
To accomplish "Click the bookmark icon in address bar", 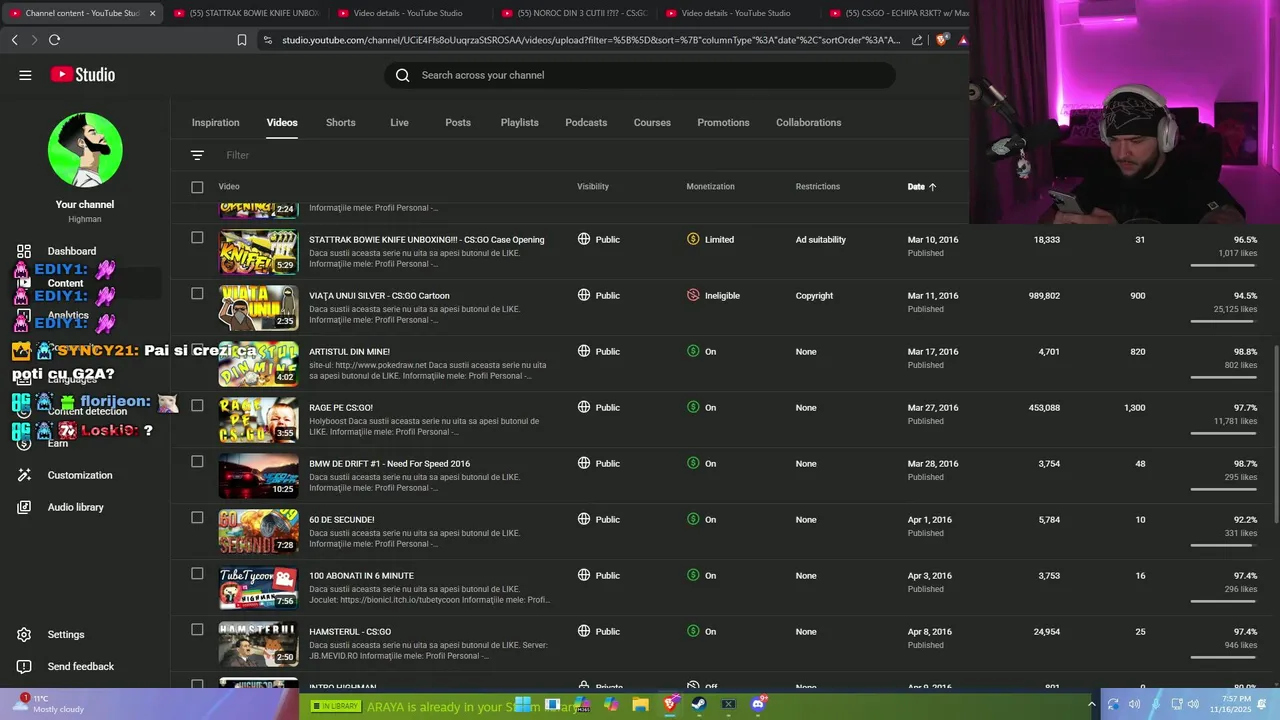I will 242,40.
